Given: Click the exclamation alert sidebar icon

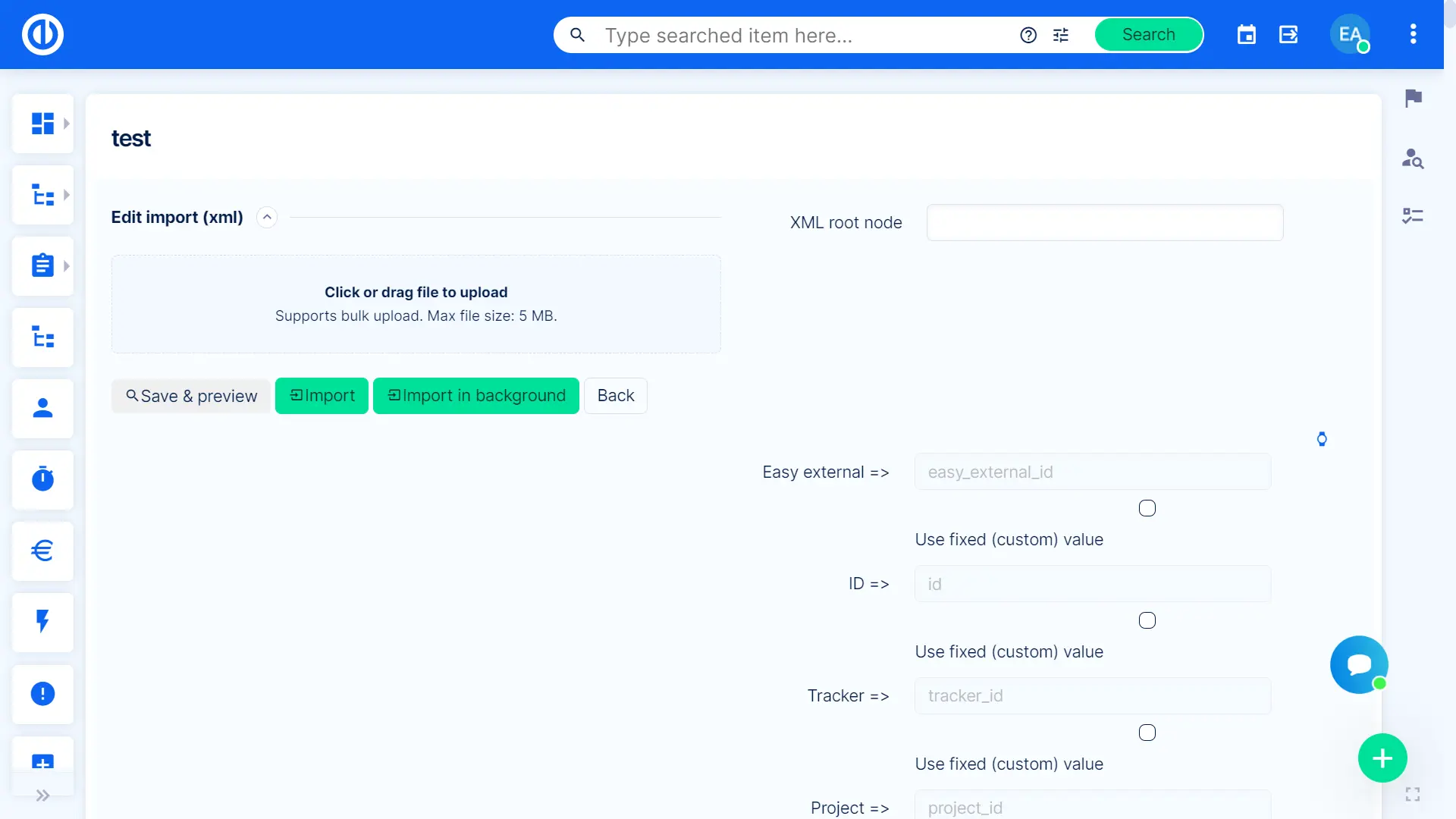Looking at the screenshot, I should pos(42,694).
